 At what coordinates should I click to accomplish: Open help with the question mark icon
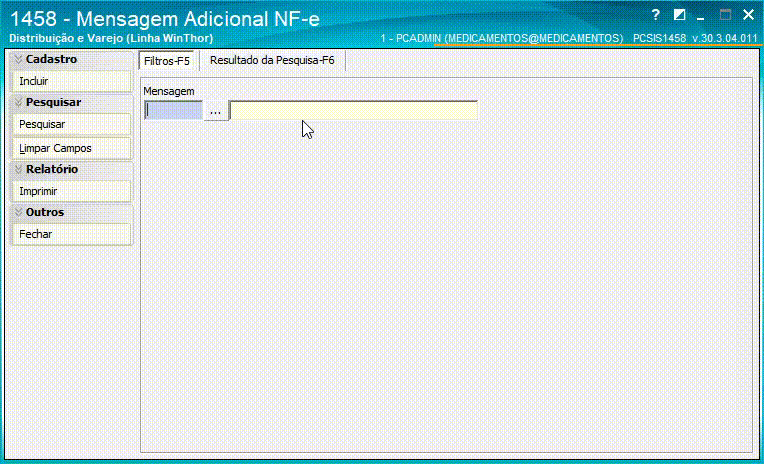[656, 15]
